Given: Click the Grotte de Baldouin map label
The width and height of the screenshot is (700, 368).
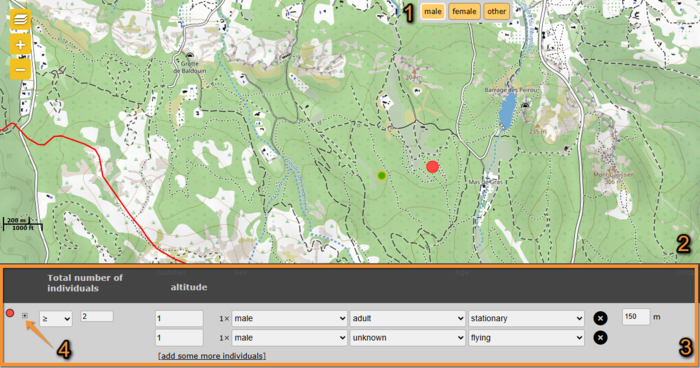Looking at the screenshot, I should click(190, 67).
